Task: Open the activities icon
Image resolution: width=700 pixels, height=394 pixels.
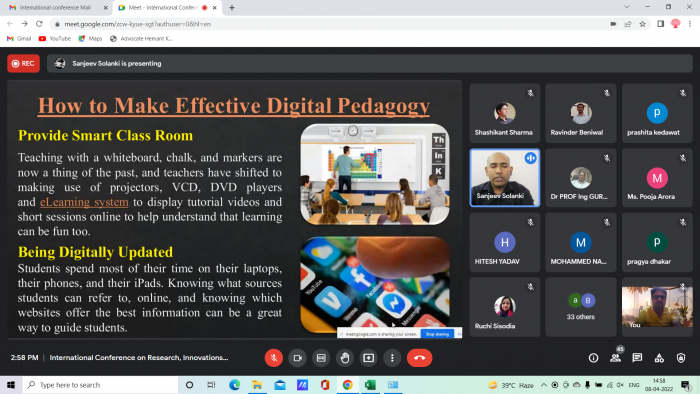Action: pyautogui.click(x=659, y=358)
